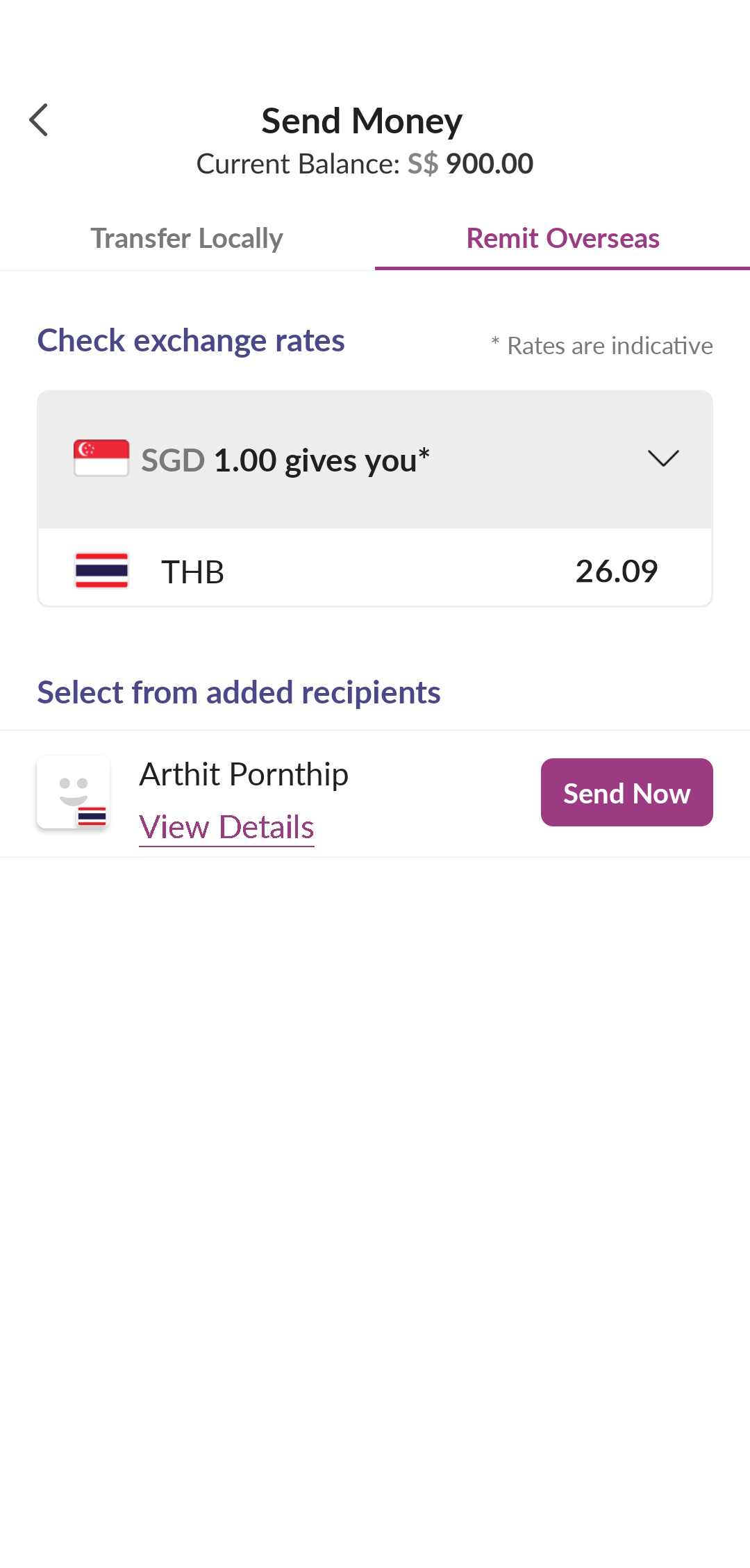Tap Arthit Pornthip's avatar icon
750x1568 pixels.
coord(73,792)
